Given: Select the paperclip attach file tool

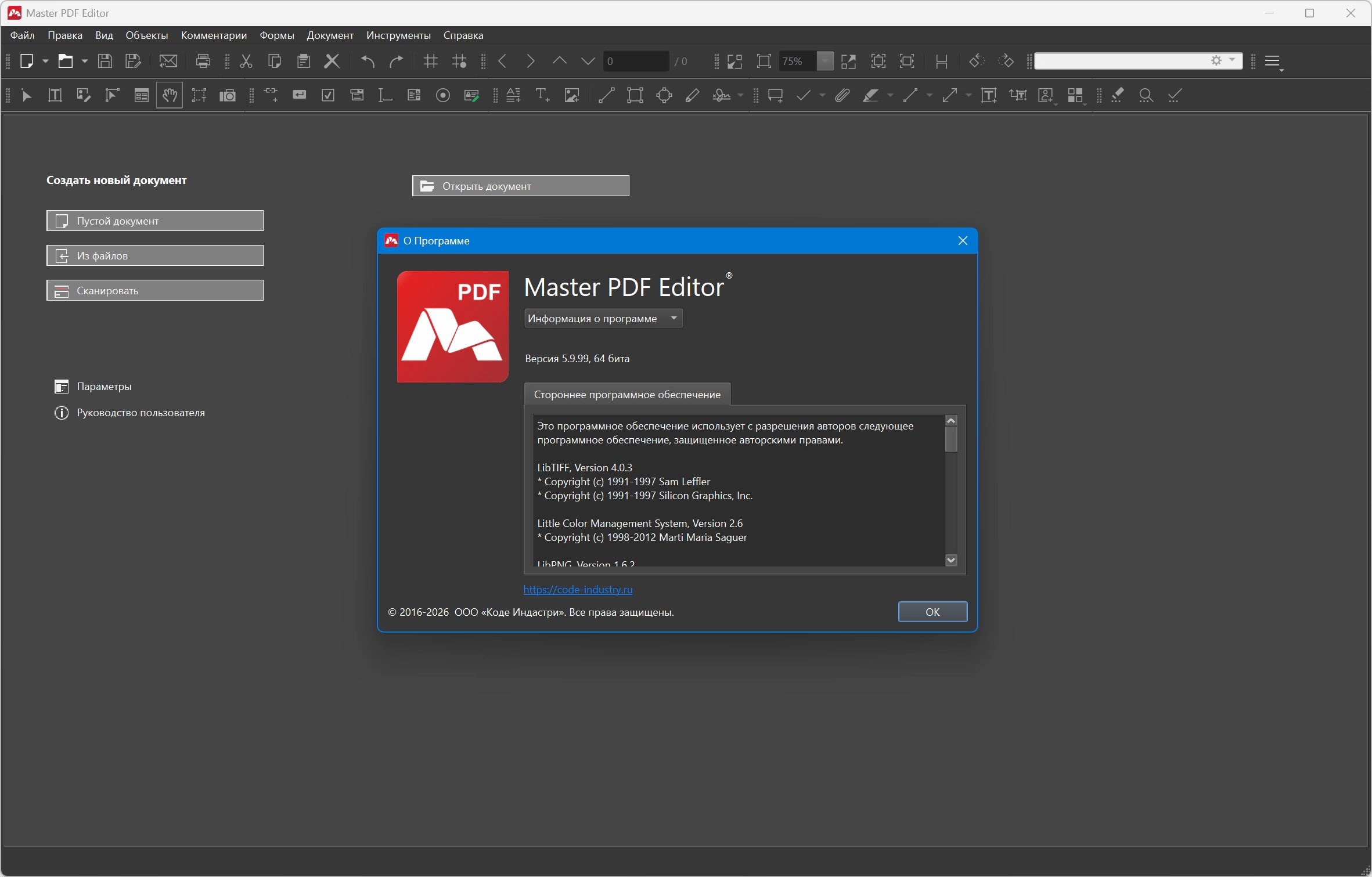Looking at the screenshot, I should tap(842, 95).
